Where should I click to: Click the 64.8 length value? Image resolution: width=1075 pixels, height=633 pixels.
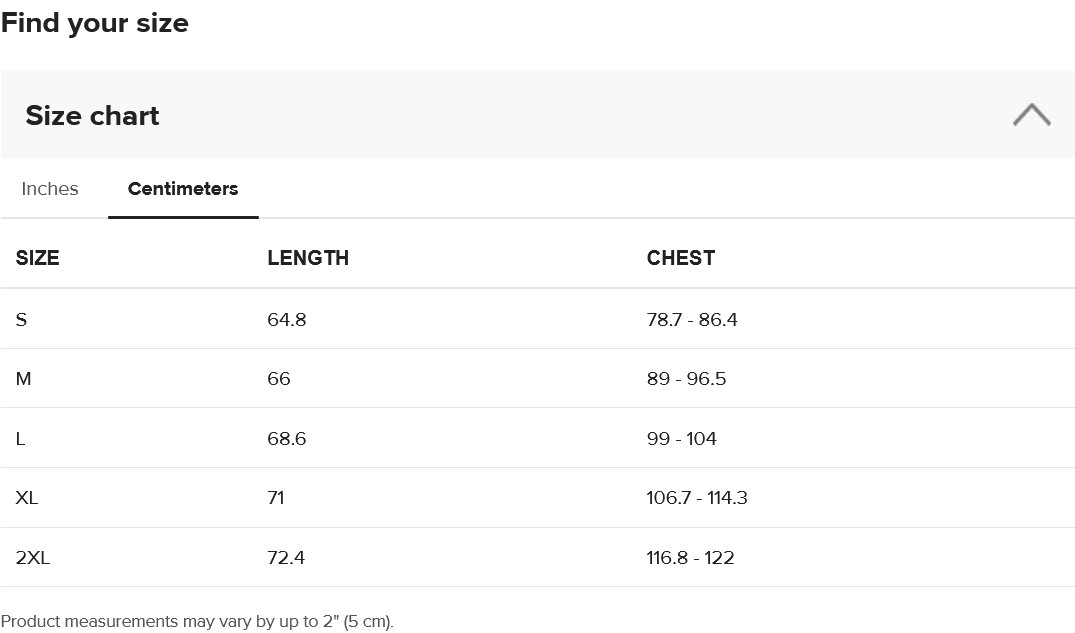287,320
